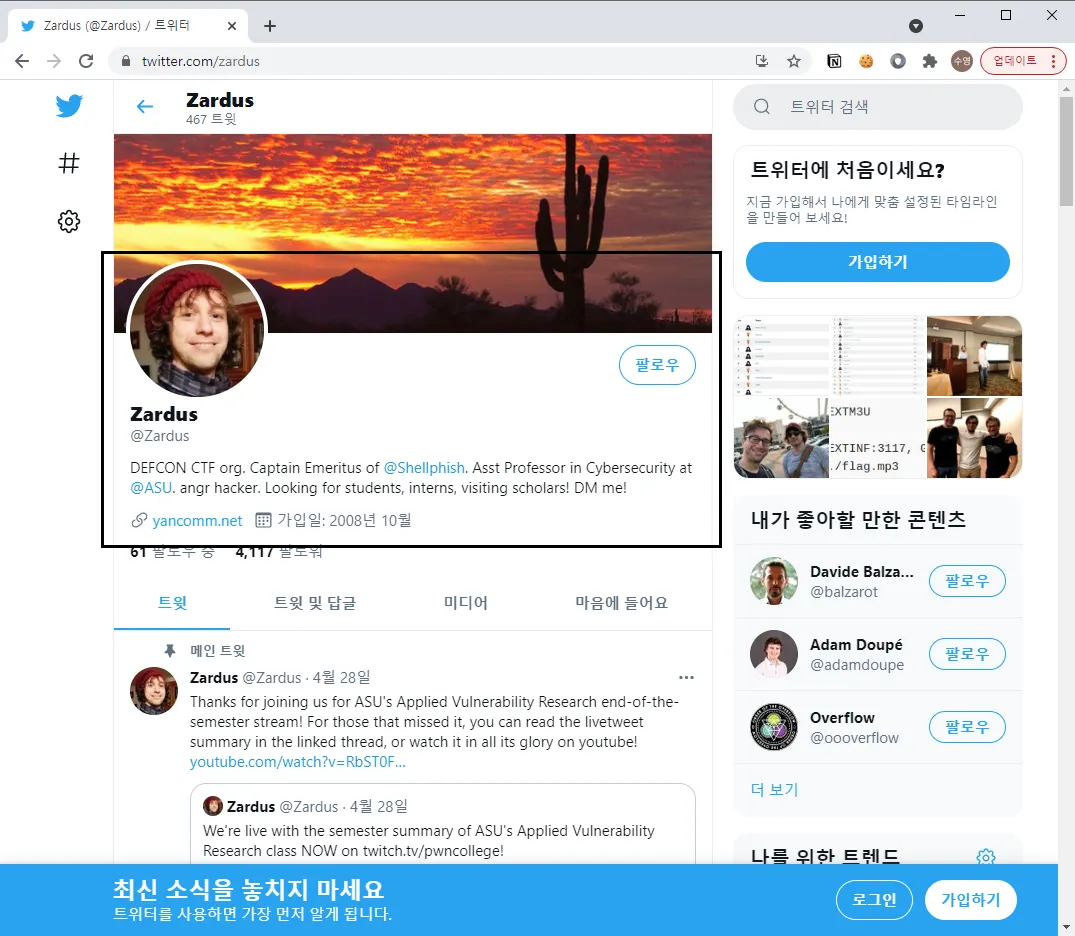Click the white 가입하기 button in bottom banner
Screen dimensions: 1075x936
pyautogui.click(x=970, y=900)
